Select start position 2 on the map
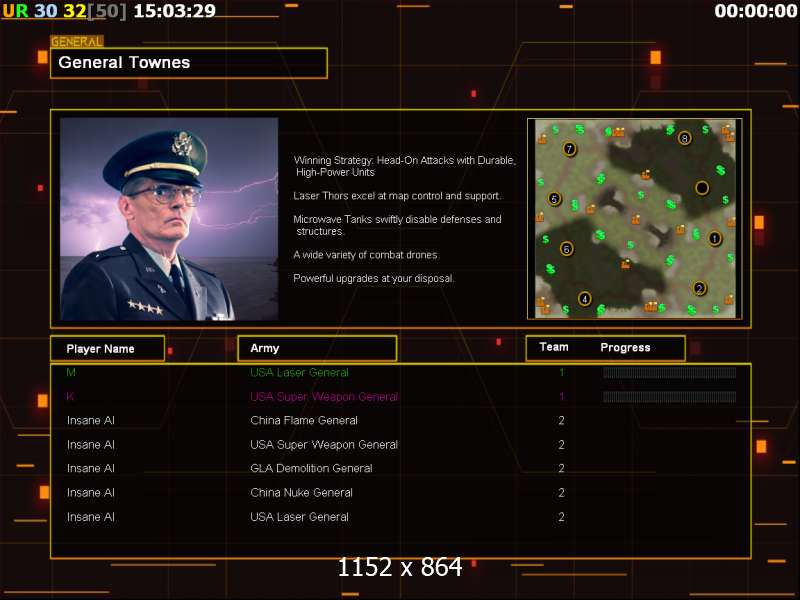 click(x=699, y=289)
